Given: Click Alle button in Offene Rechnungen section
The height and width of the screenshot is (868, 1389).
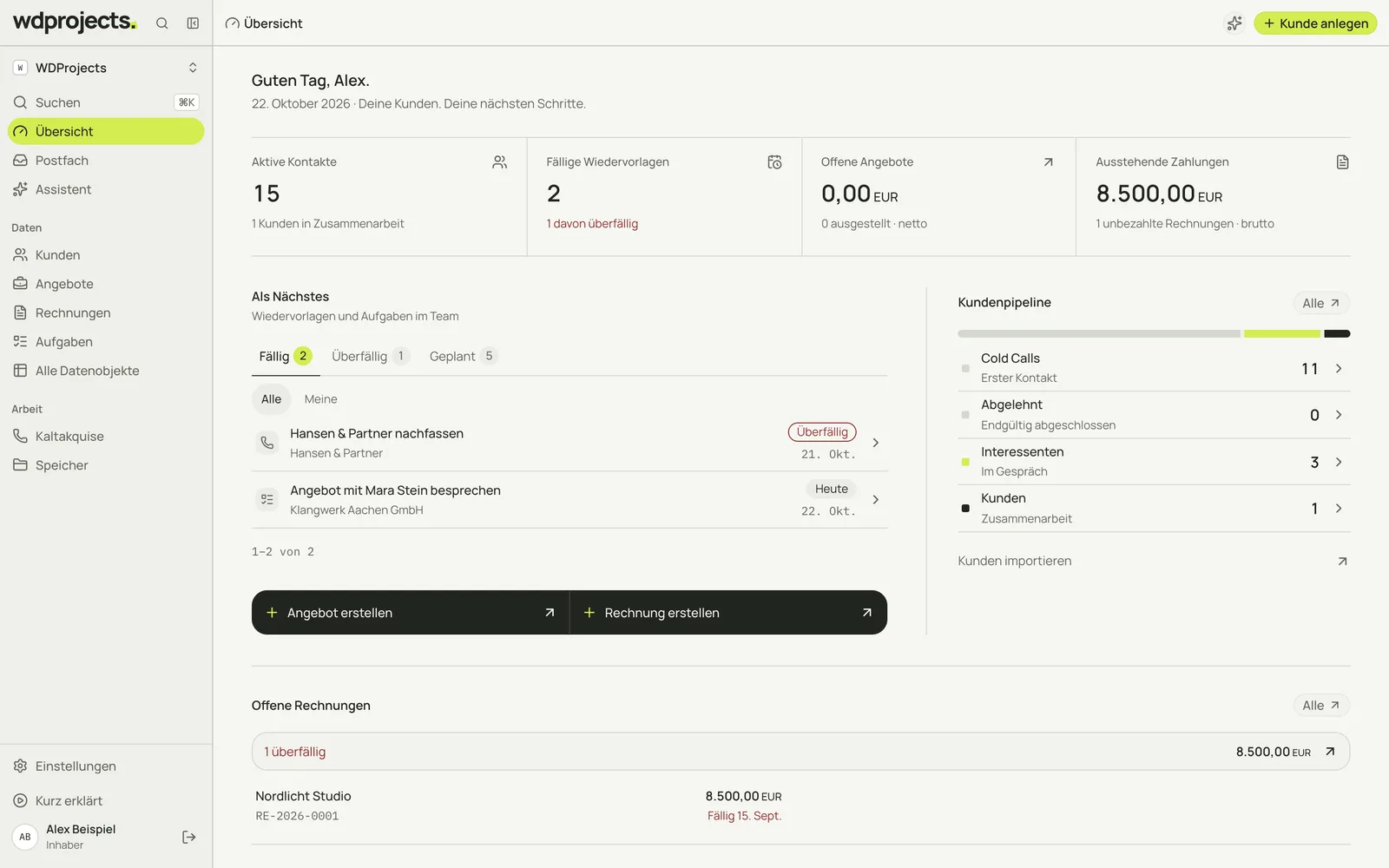Looking at the screenshot, I should click(x=1321, y=706).
